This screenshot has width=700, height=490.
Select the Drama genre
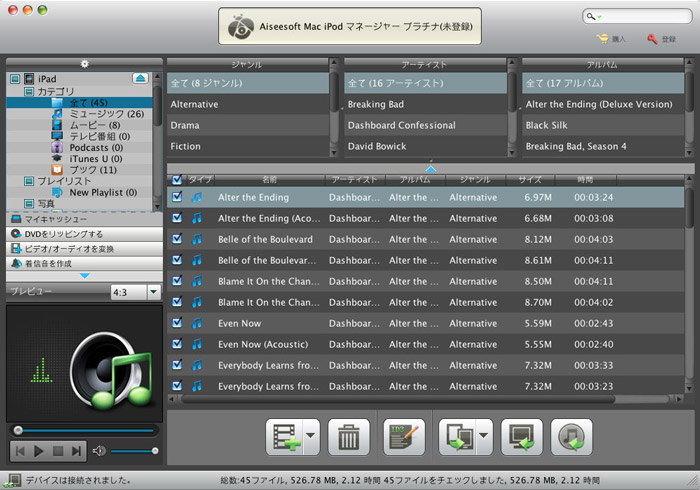[186, 125]
